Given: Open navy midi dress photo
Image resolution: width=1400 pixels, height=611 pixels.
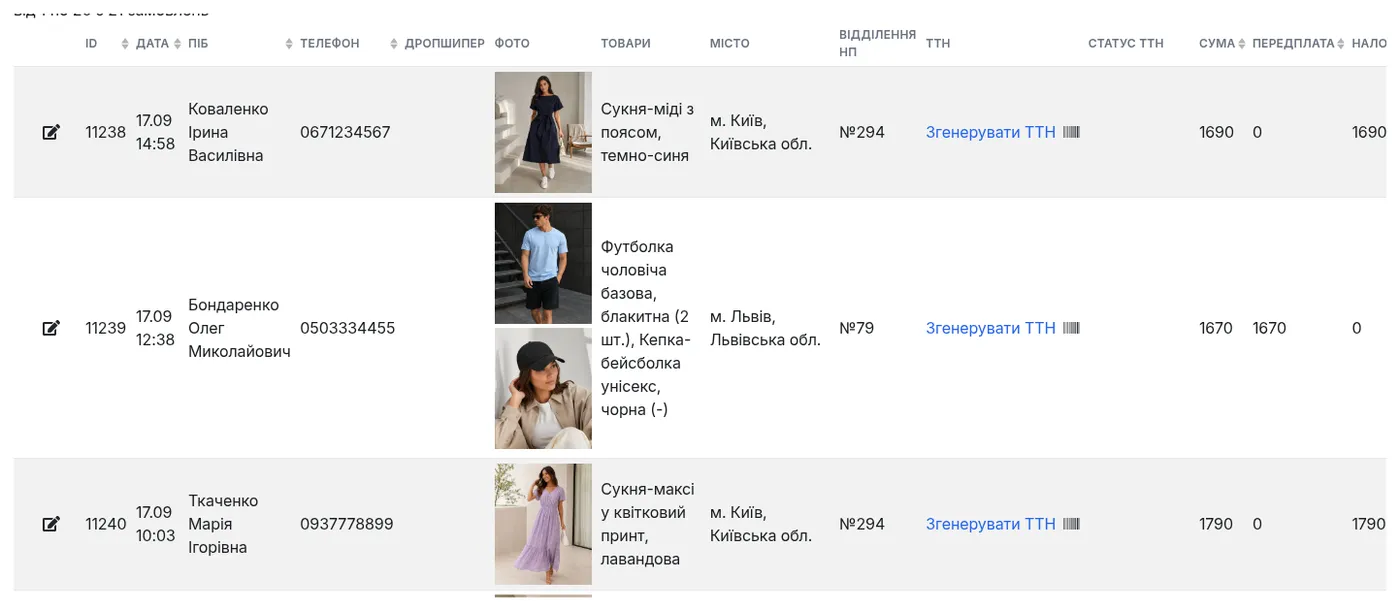Looking at the screenshot, I should click(x=543, y=132).
